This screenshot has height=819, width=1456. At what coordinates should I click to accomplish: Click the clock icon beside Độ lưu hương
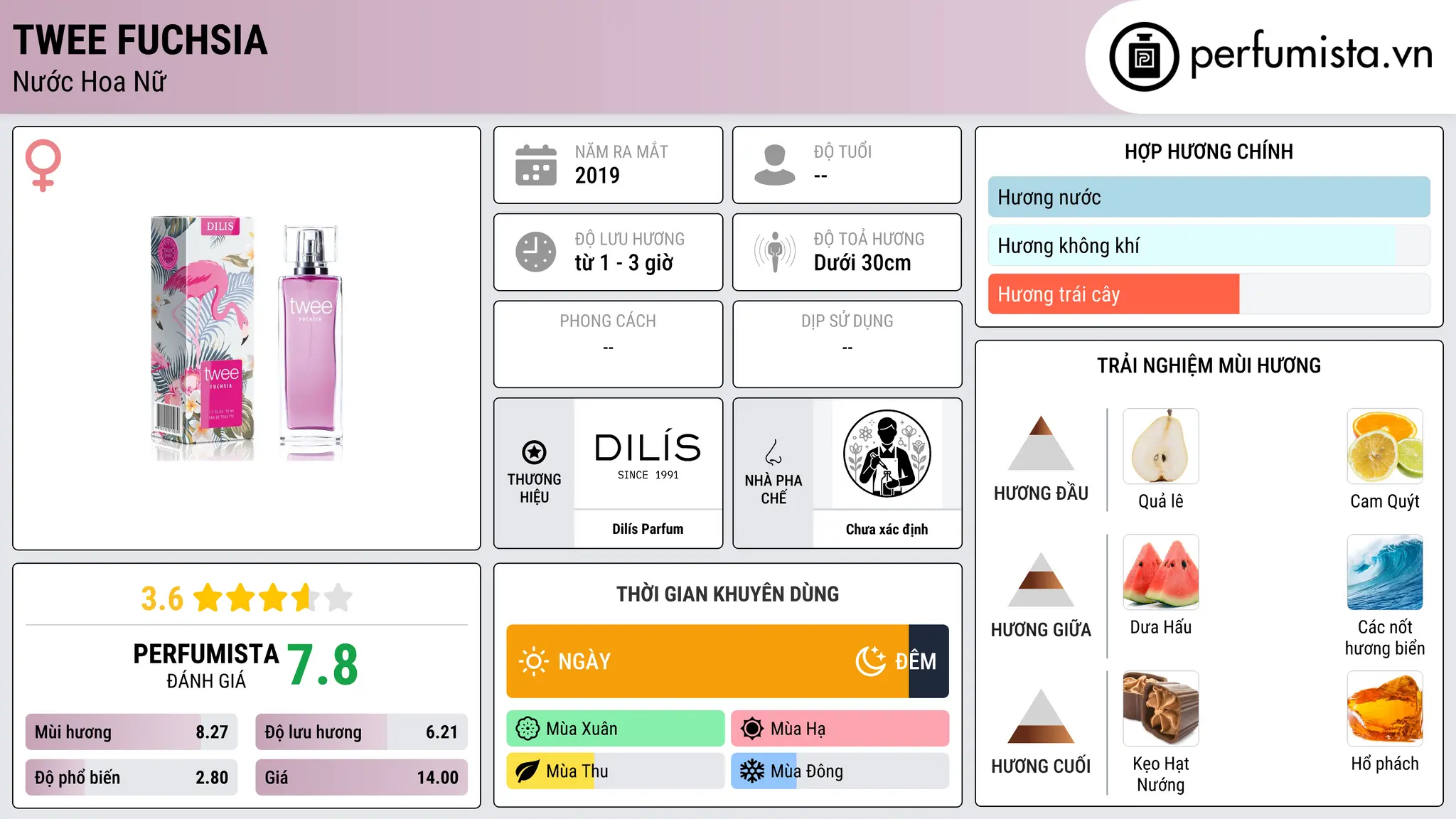[x=536, y=252]
